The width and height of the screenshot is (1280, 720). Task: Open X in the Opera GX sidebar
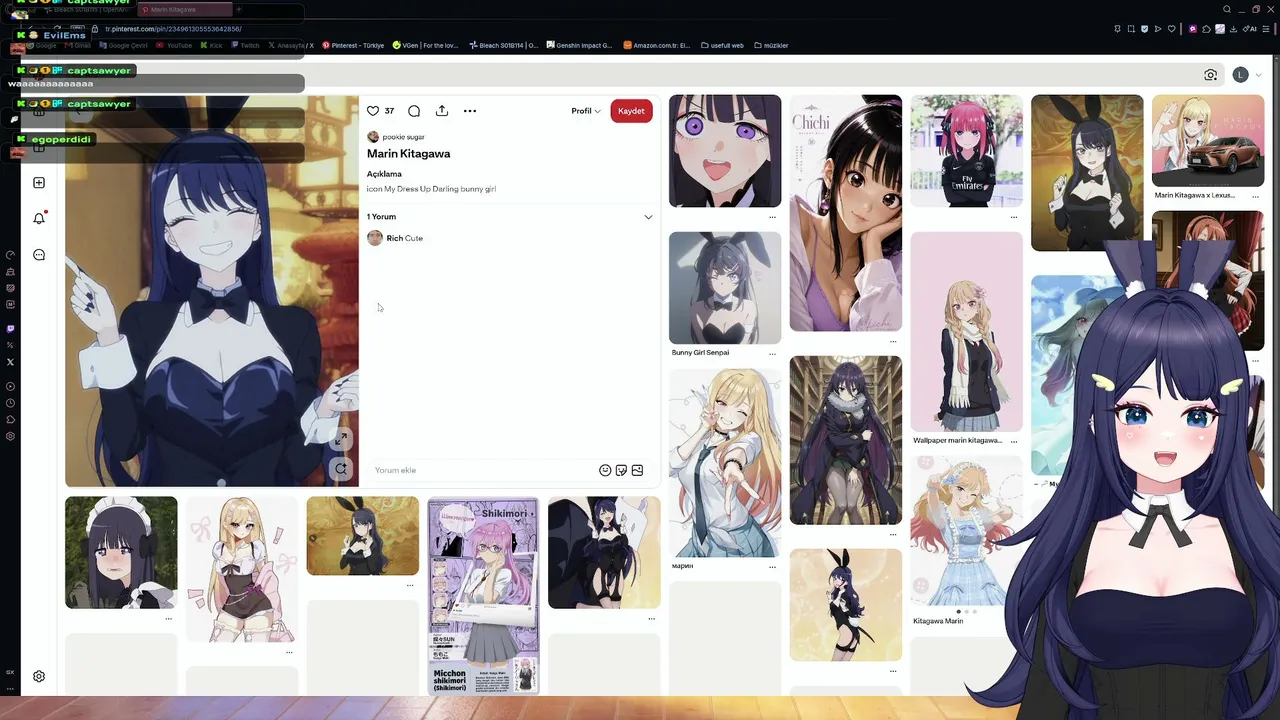tap(10, 362)
